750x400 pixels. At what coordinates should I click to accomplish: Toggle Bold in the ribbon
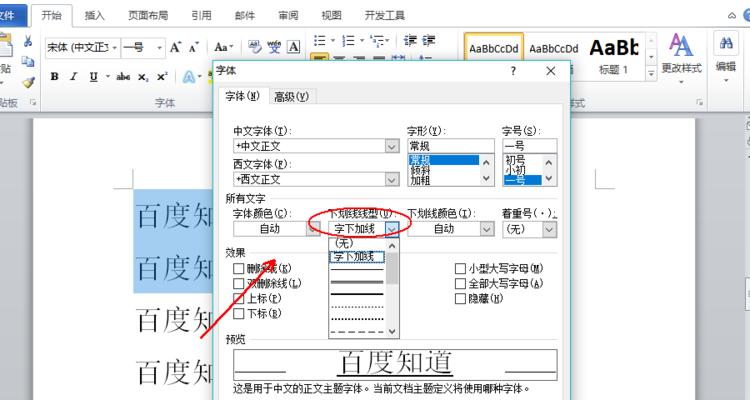coord(55,77)
